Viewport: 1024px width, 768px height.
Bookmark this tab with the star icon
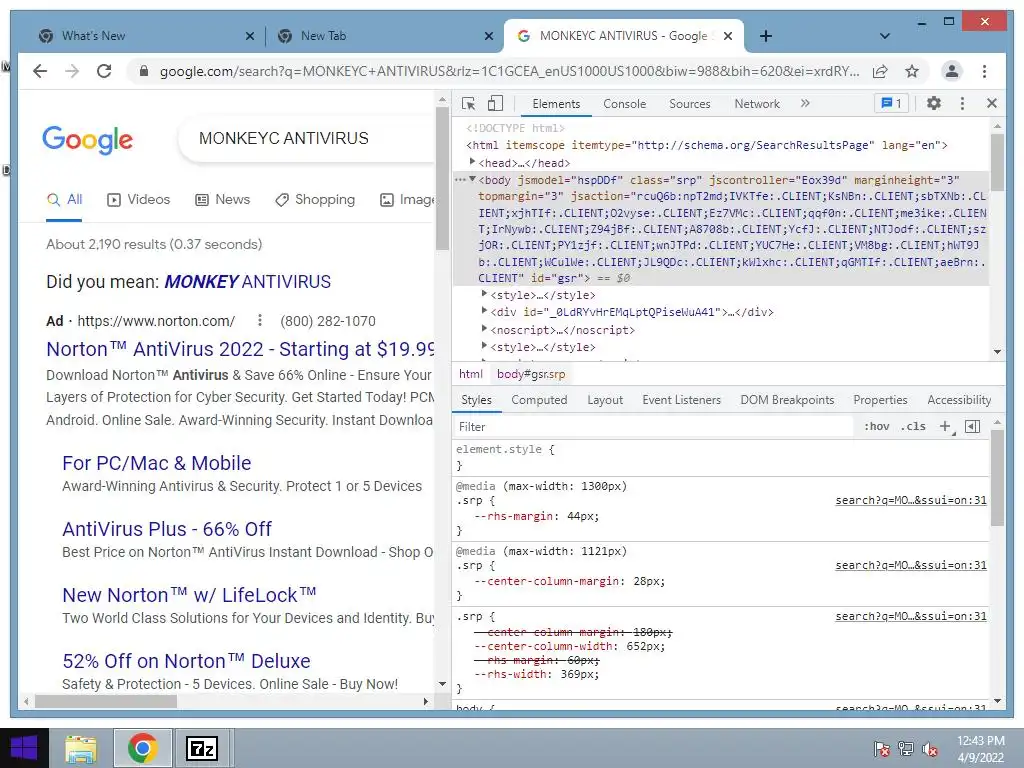[x=912, y=71]
